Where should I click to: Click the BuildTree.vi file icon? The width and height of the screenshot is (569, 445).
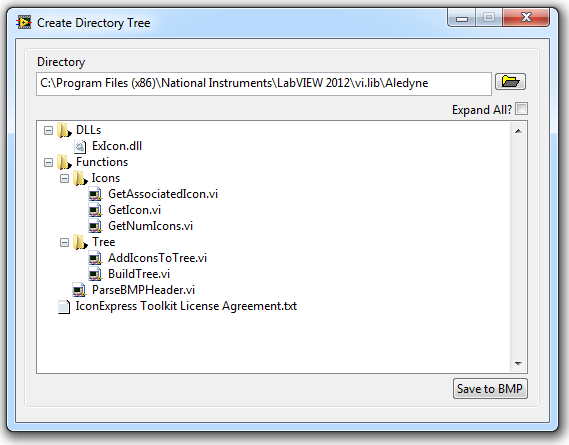pos(95,274)
